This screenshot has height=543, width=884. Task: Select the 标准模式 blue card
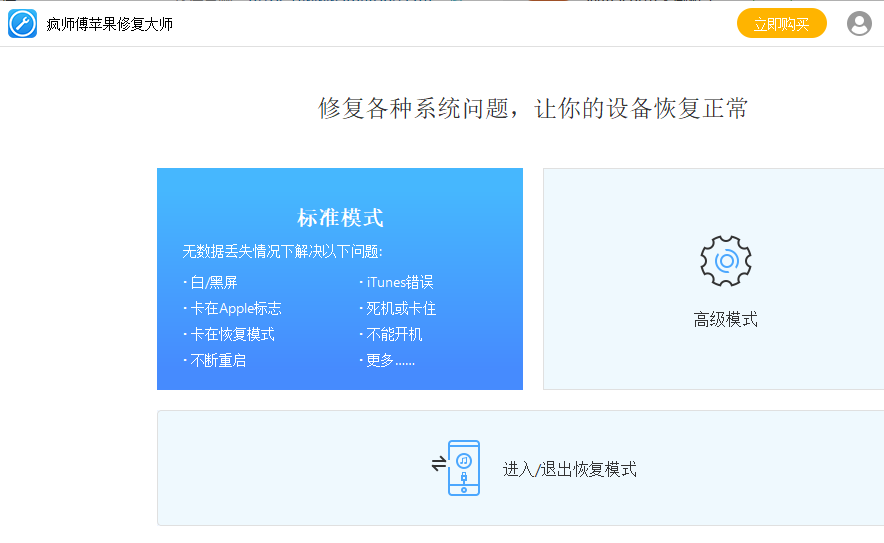[x=340, y=279]
